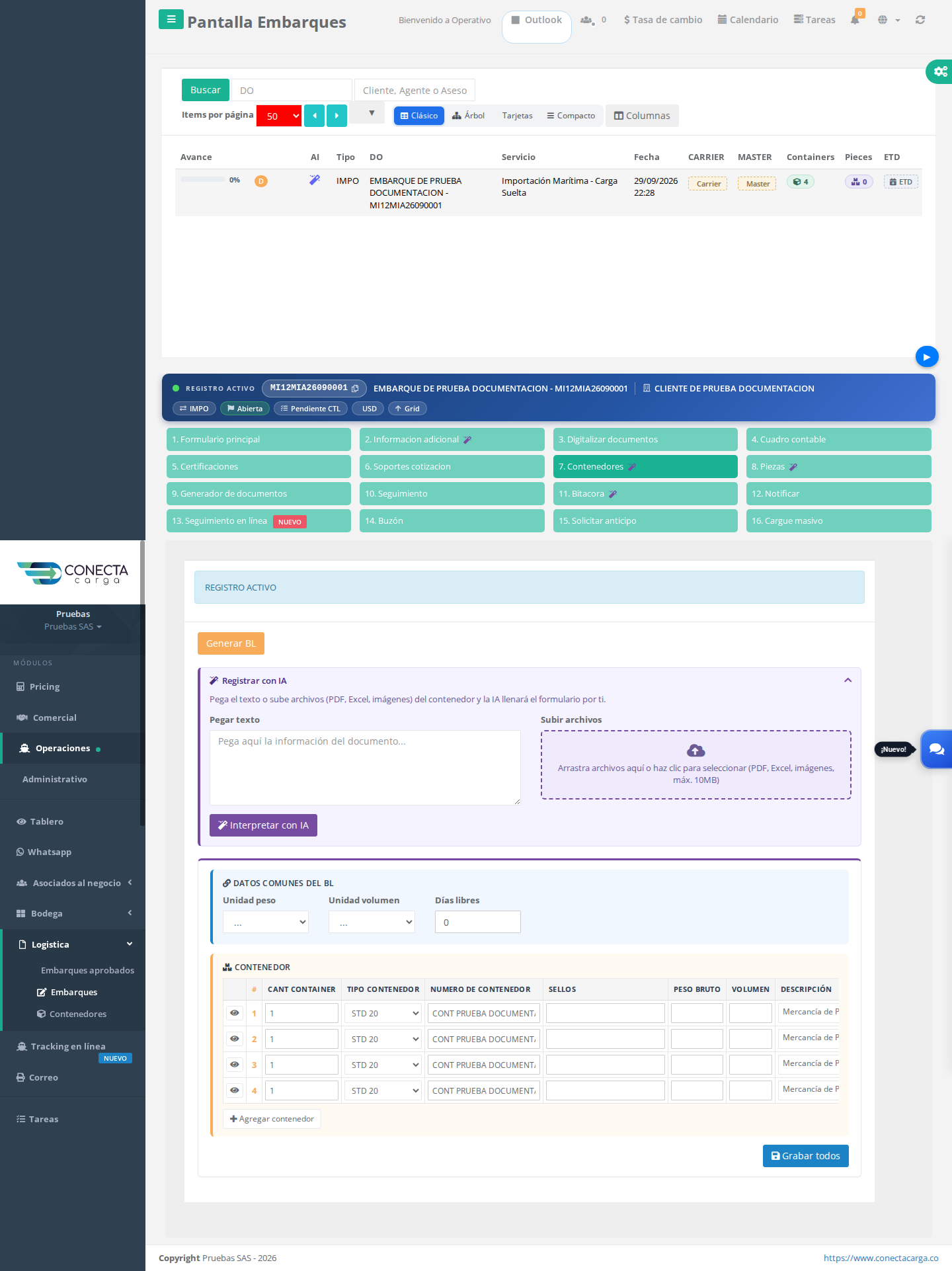The width and height of the screenshot is (952, 1271).
Task: Click Grabar todos button
Action: tap(805, 1156)
